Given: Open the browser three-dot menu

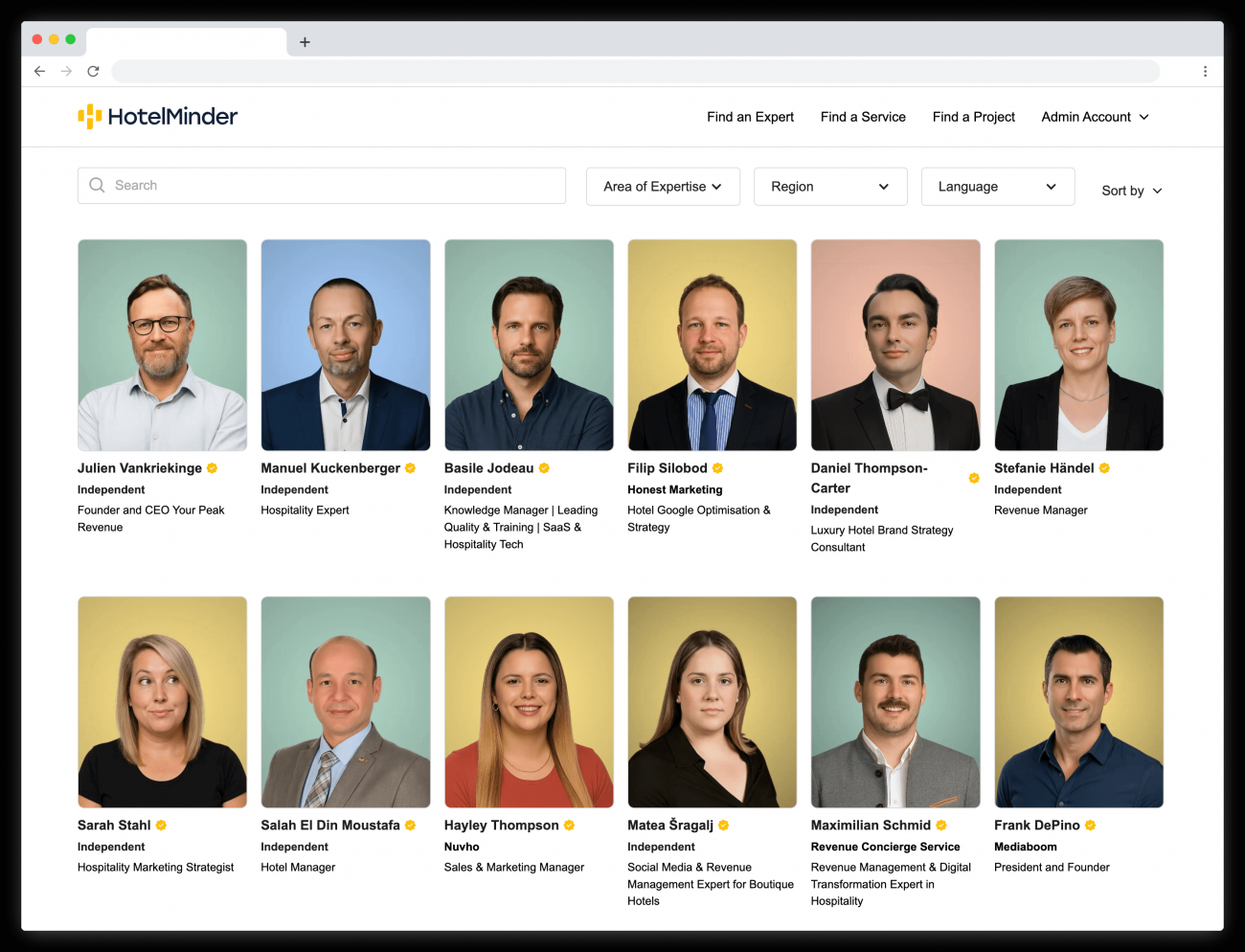Looking at the screenshot, I should pyautogui.click(x=1205, y=71).
